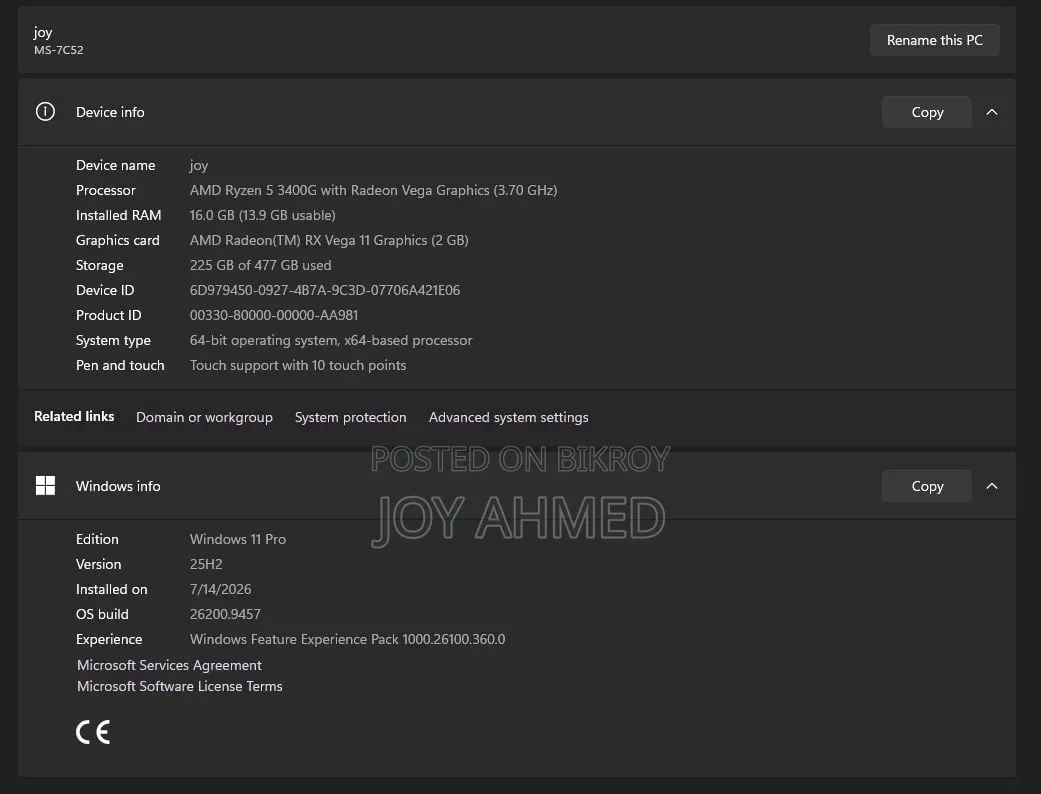Click the CE certification mark
Viewport: 1041px width, 794px height.
[93, 732]
